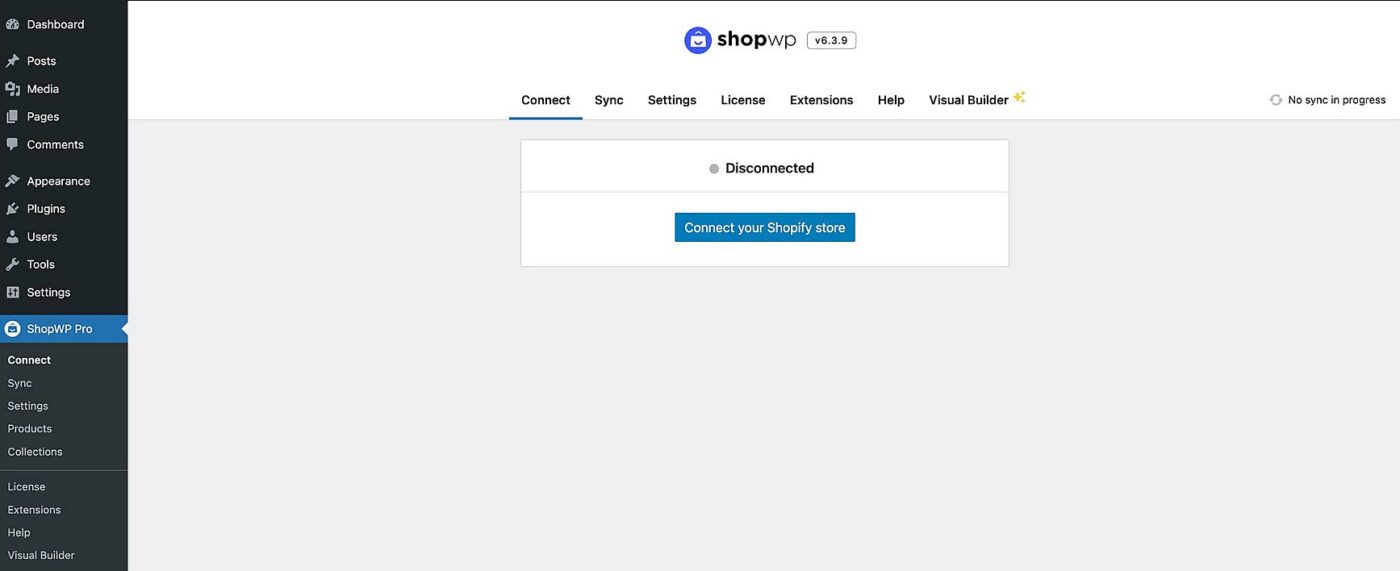
Task: Open the Collections submenu link
Action: click(35, 452)
